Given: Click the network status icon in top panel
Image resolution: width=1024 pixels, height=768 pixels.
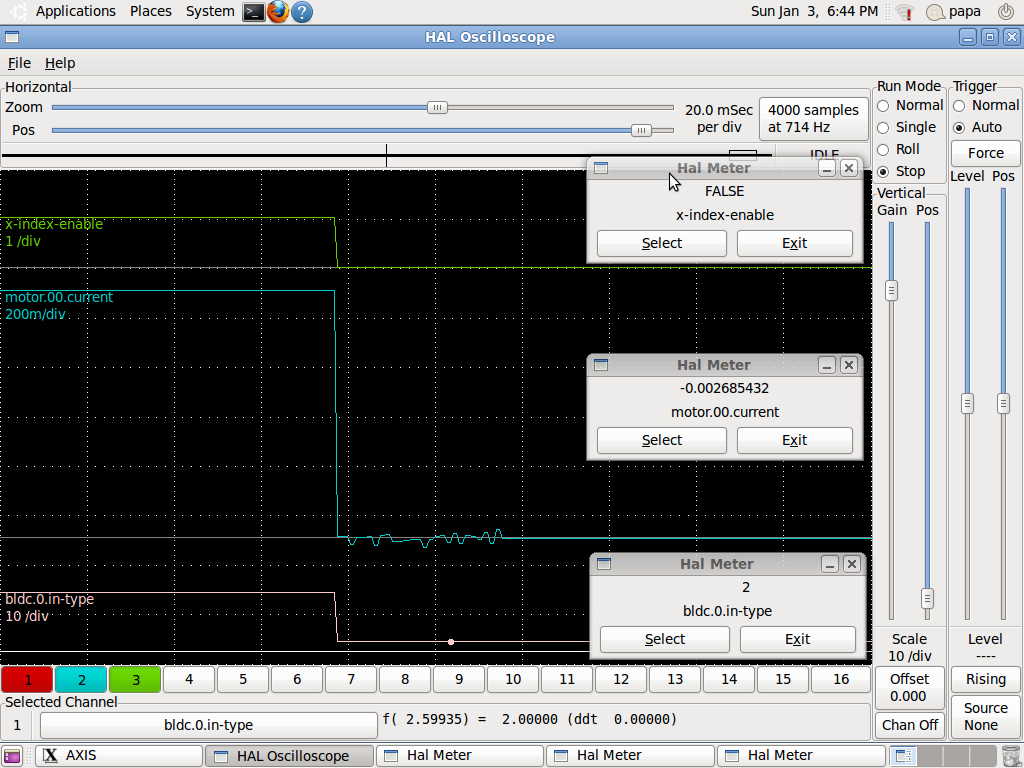Looking at the screenshot, I should (904, 12).
